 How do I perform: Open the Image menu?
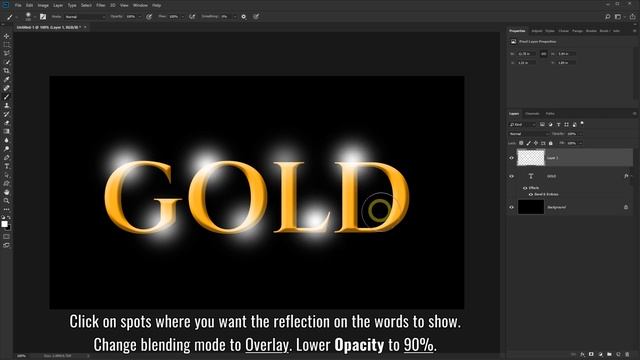click(43, 5)
